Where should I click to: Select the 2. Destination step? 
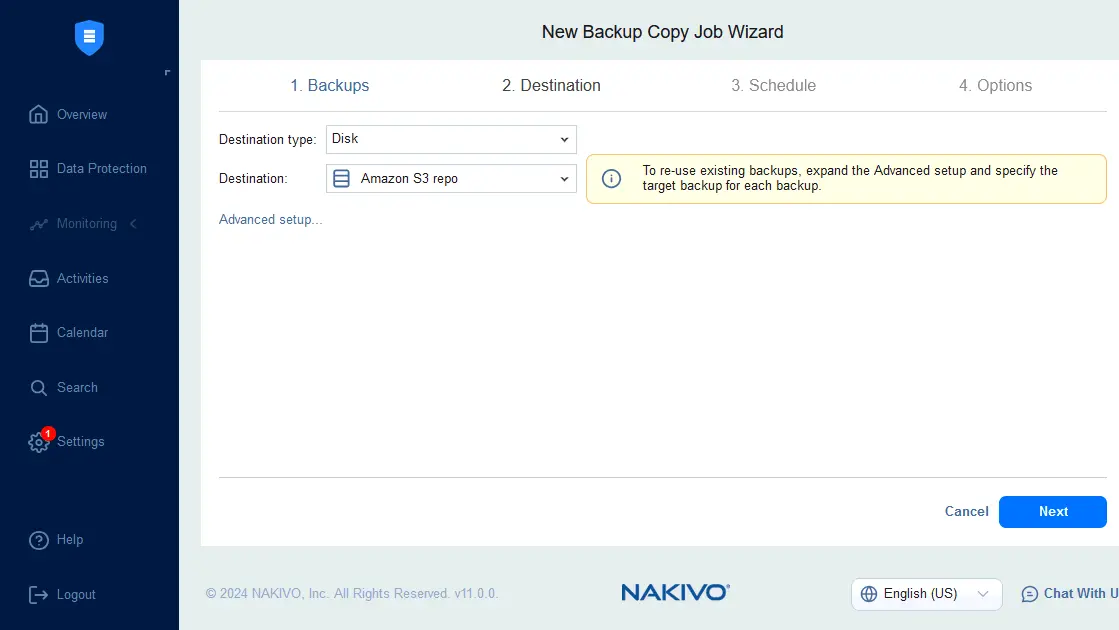point(551,86)
